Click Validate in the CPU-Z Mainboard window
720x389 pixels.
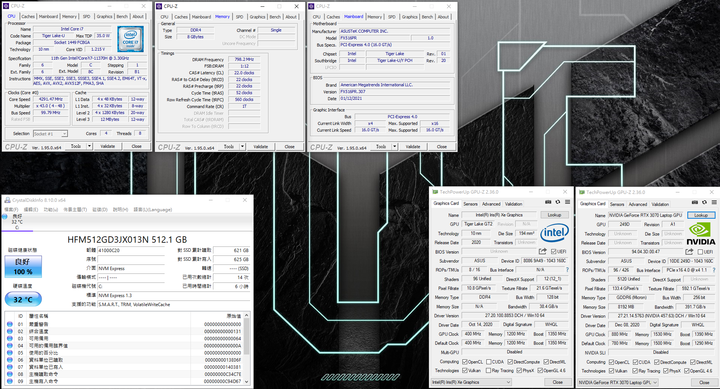click(413, 147)
